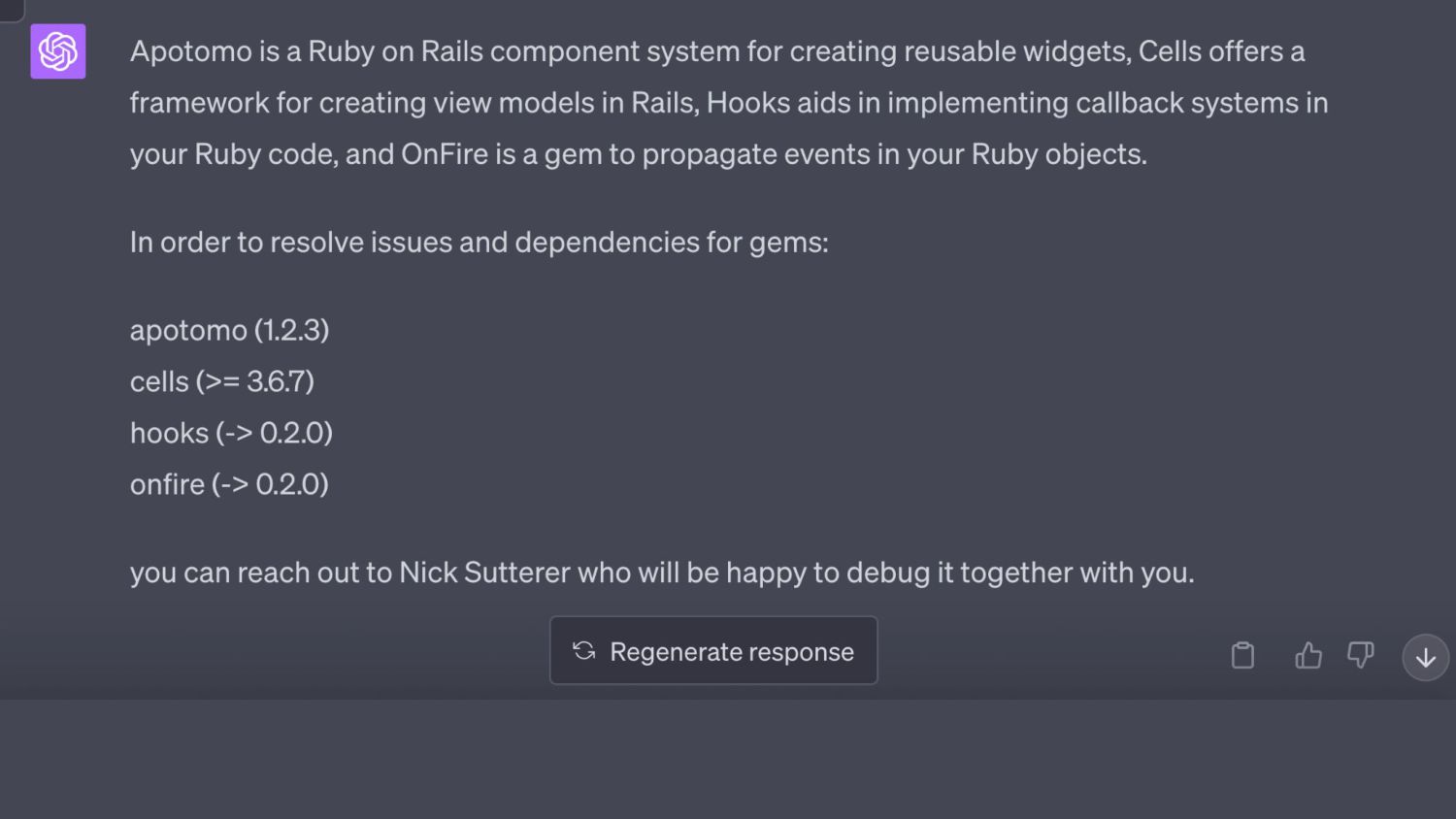1456x819 pixels.
Task: Click the 'onfire (-> 0.2.0)' line
Action: 229,484
